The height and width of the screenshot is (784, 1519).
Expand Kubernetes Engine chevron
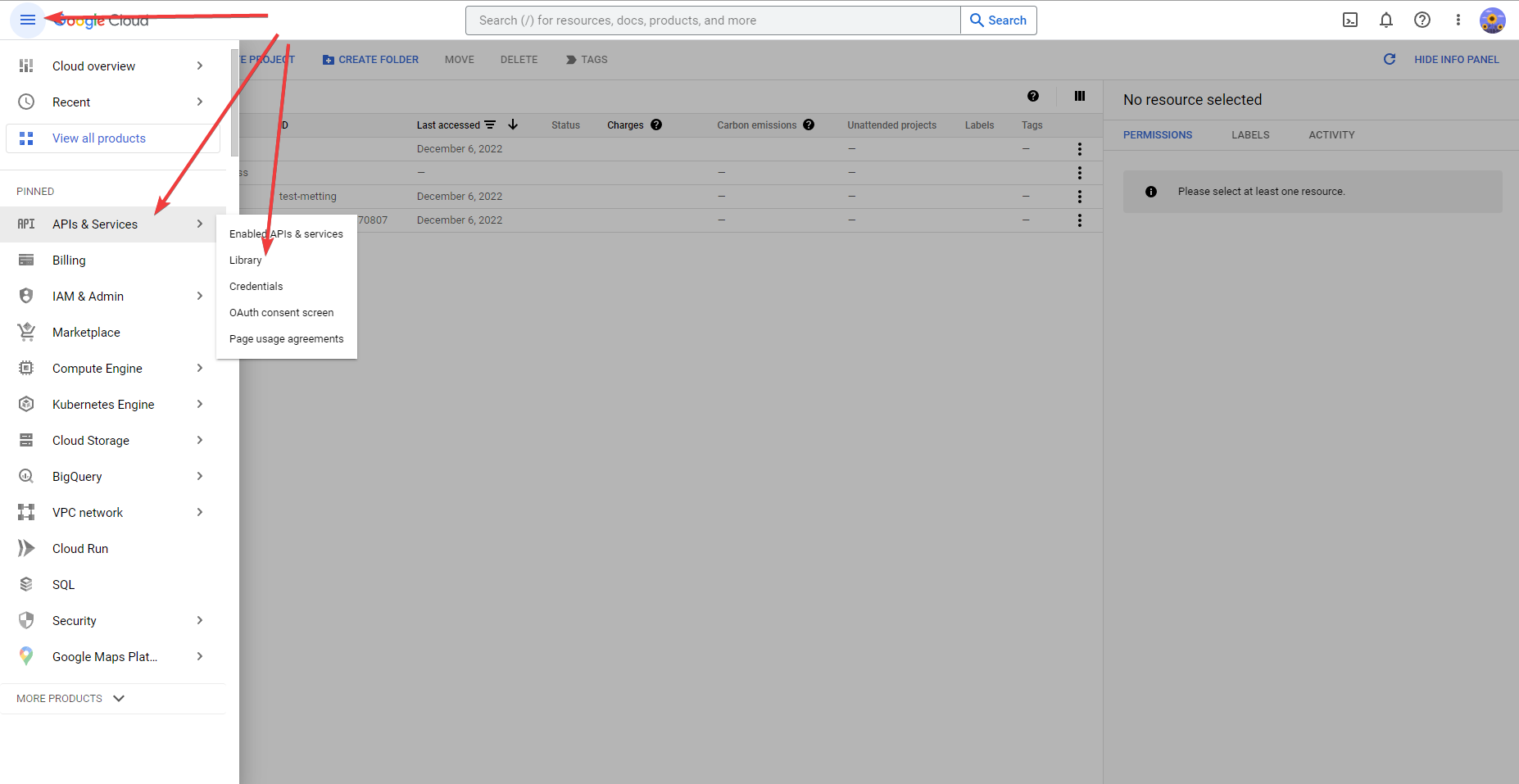(x=200, y=404)
